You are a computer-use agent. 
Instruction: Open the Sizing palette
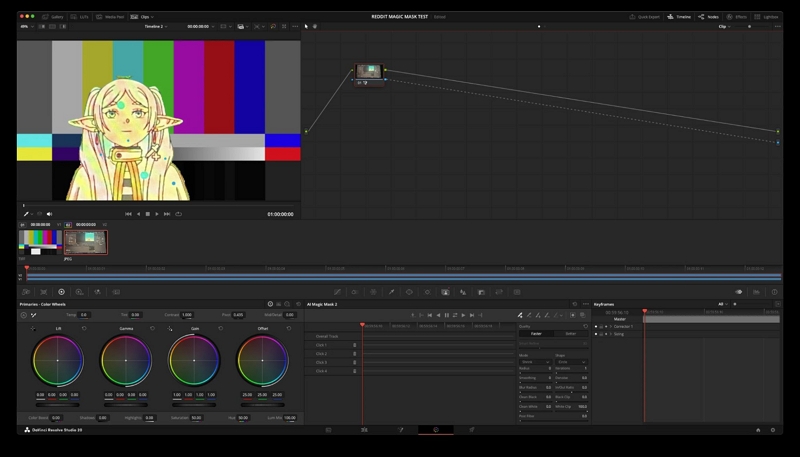(499, 292)
